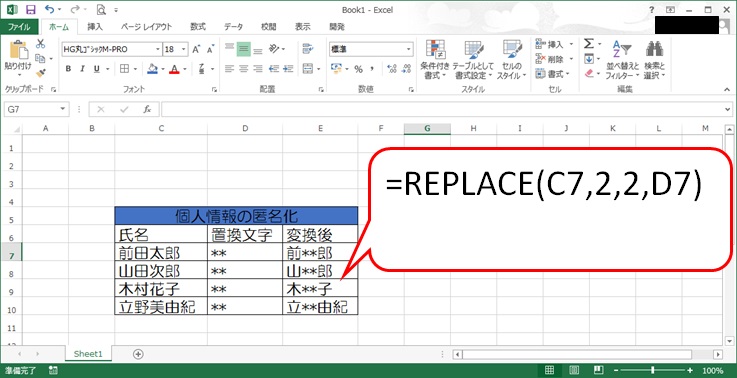The width and height of the screenshot is (737, 378).
Task: Click the zoom slider handle
Action: click(x=652, y=370)
